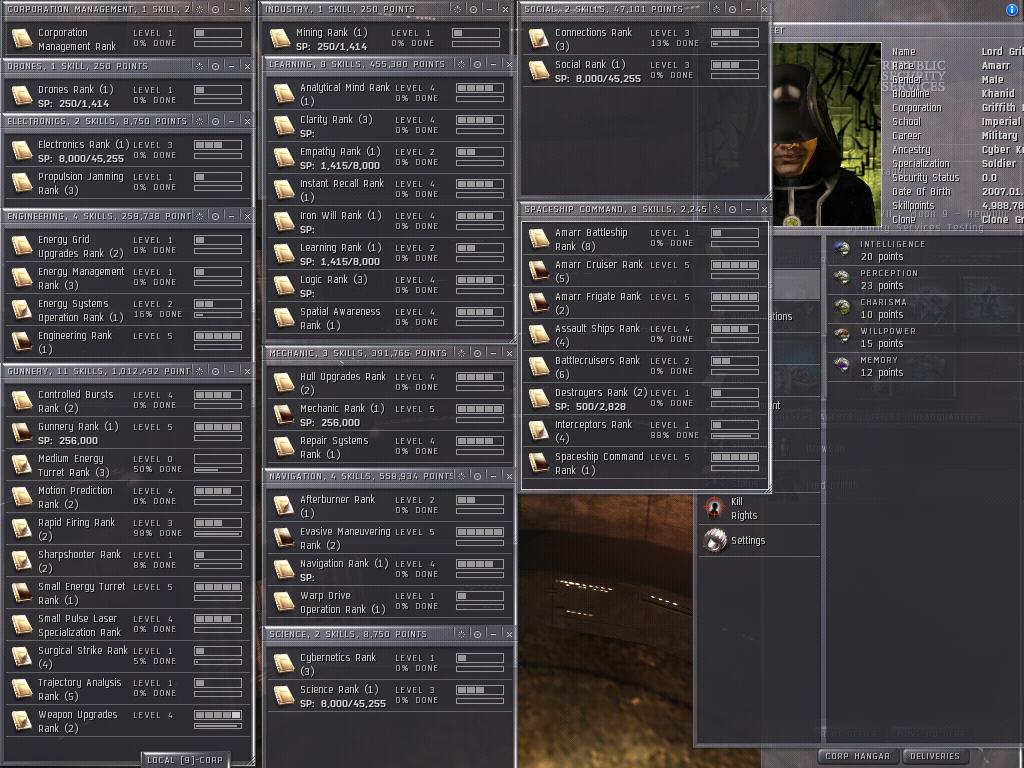Click the blue info icon at top right

click(1011, 9)
